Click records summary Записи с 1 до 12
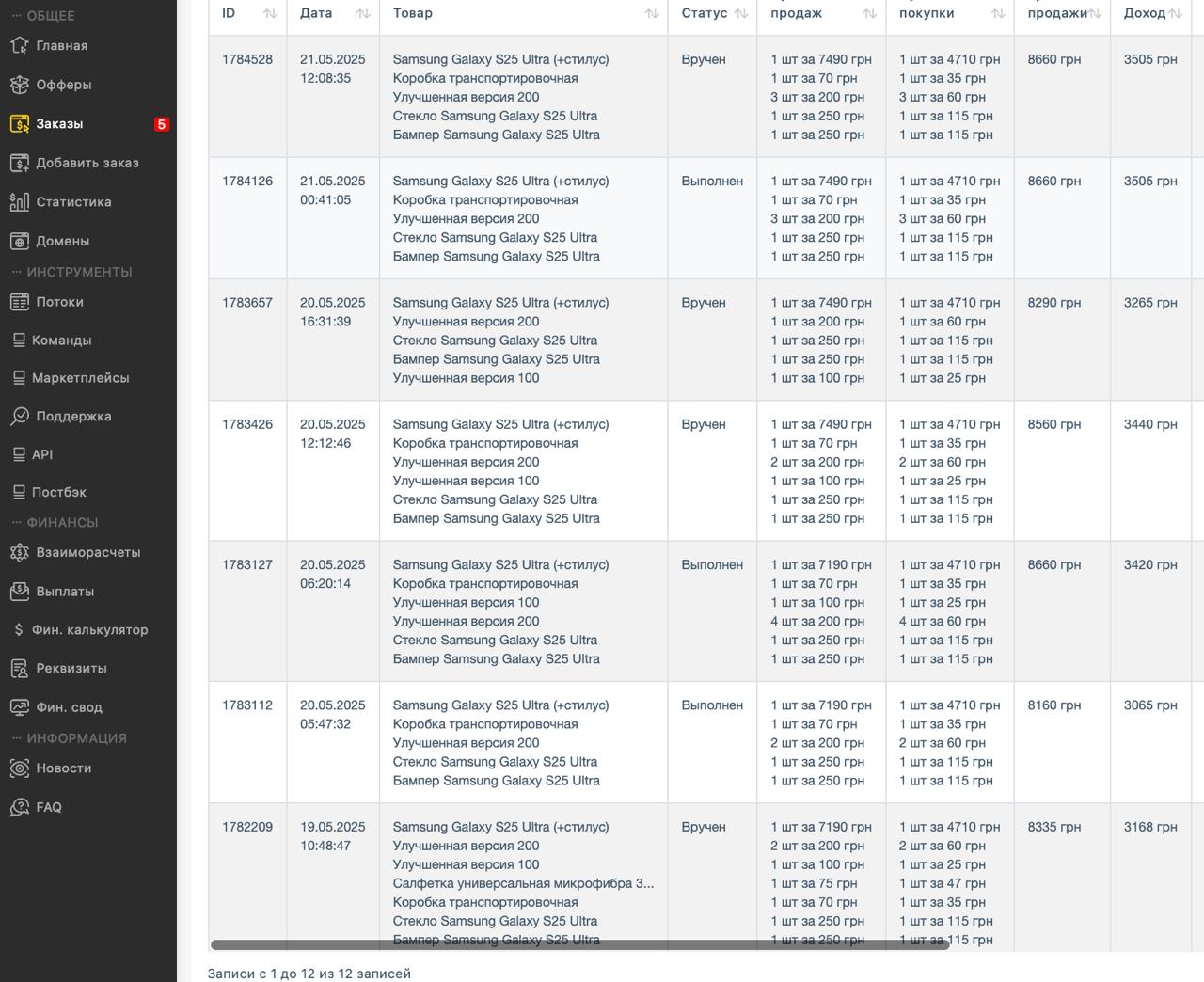This screenshot has width=1204, height=982. (x=309, y=974)
